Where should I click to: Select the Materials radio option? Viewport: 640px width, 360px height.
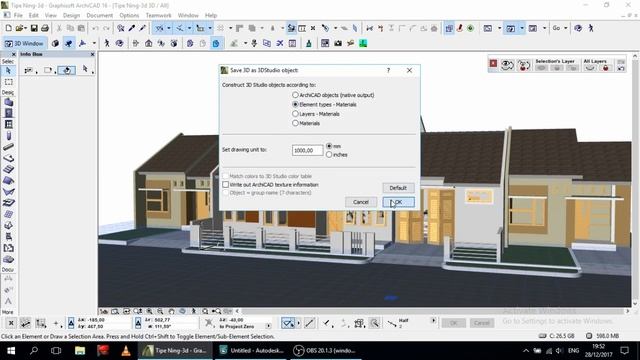pos(295,123)
